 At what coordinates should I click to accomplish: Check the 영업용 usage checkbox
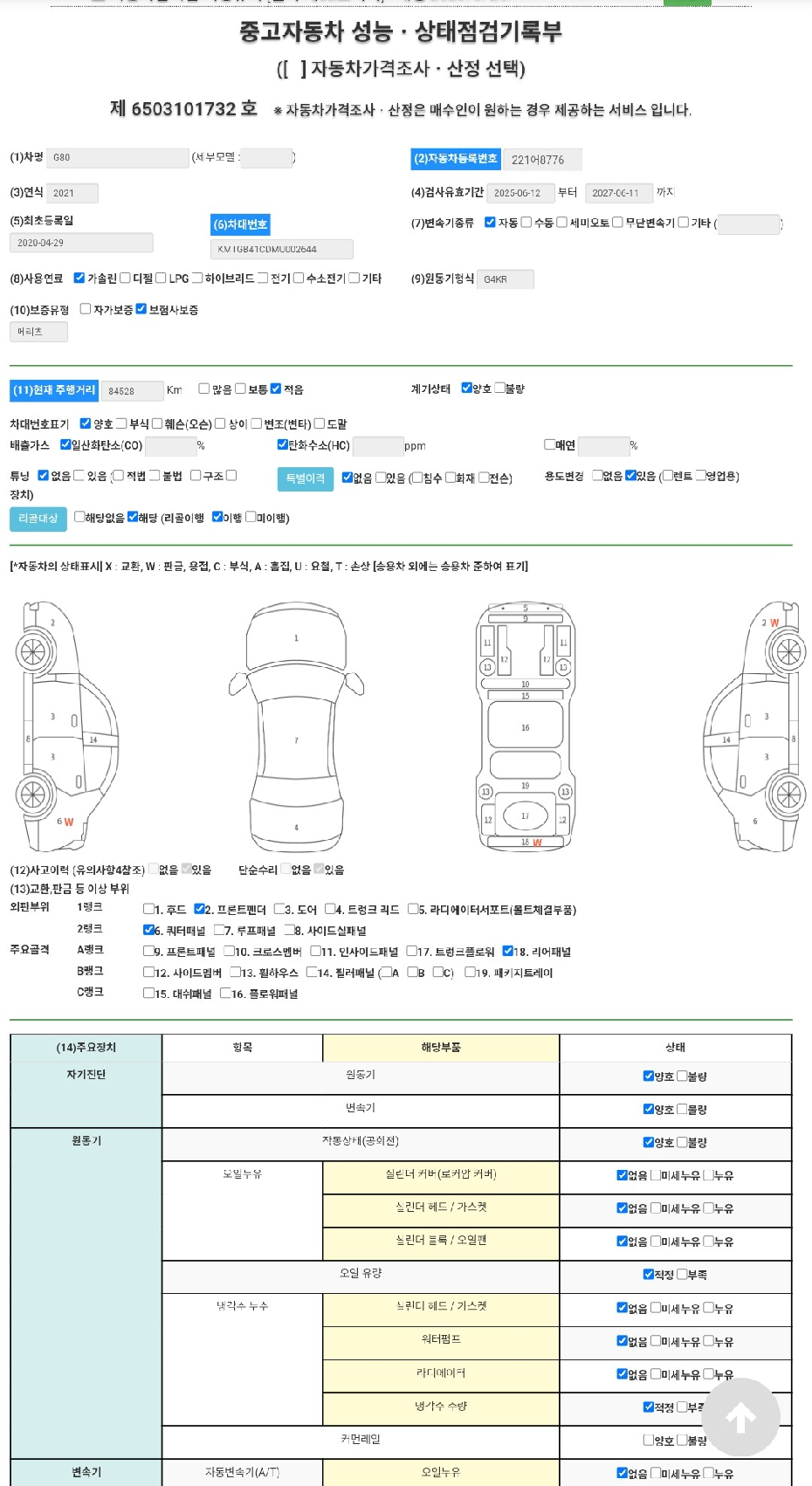[x=700, y=477]
